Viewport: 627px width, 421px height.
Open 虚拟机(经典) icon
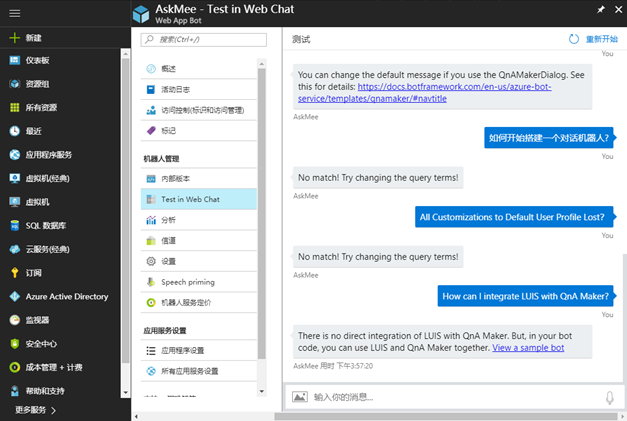(14, 178)
